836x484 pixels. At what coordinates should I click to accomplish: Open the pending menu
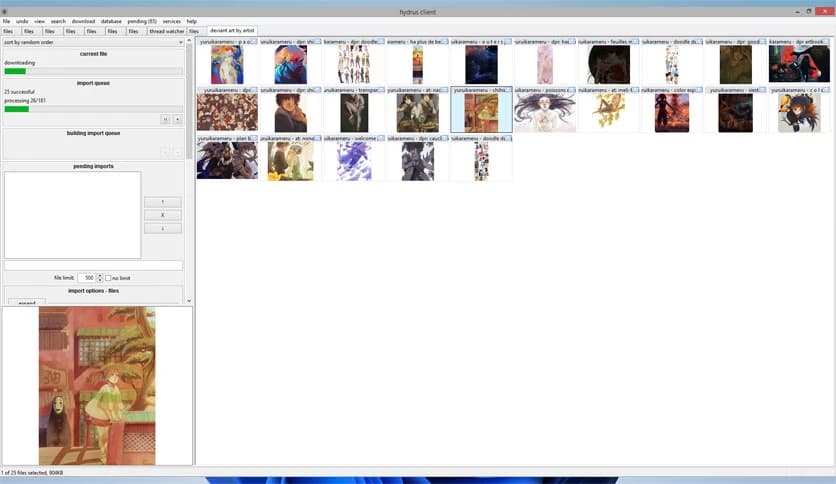(142, 21)
